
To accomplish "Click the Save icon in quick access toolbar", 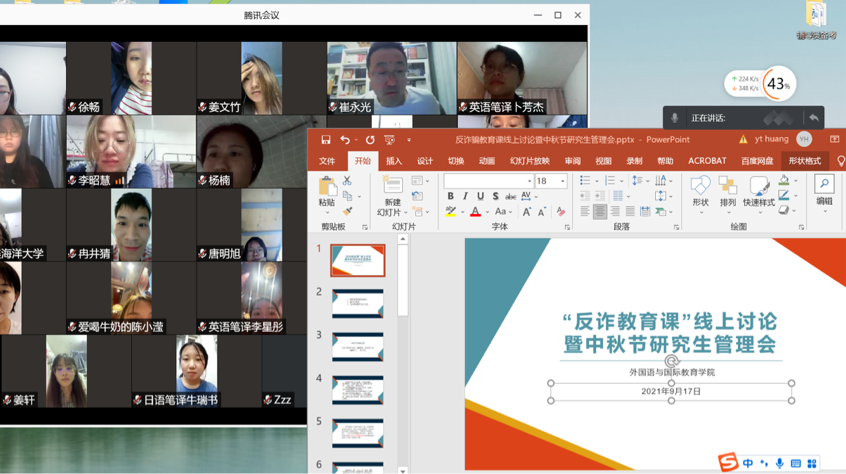I will [326, 140].
